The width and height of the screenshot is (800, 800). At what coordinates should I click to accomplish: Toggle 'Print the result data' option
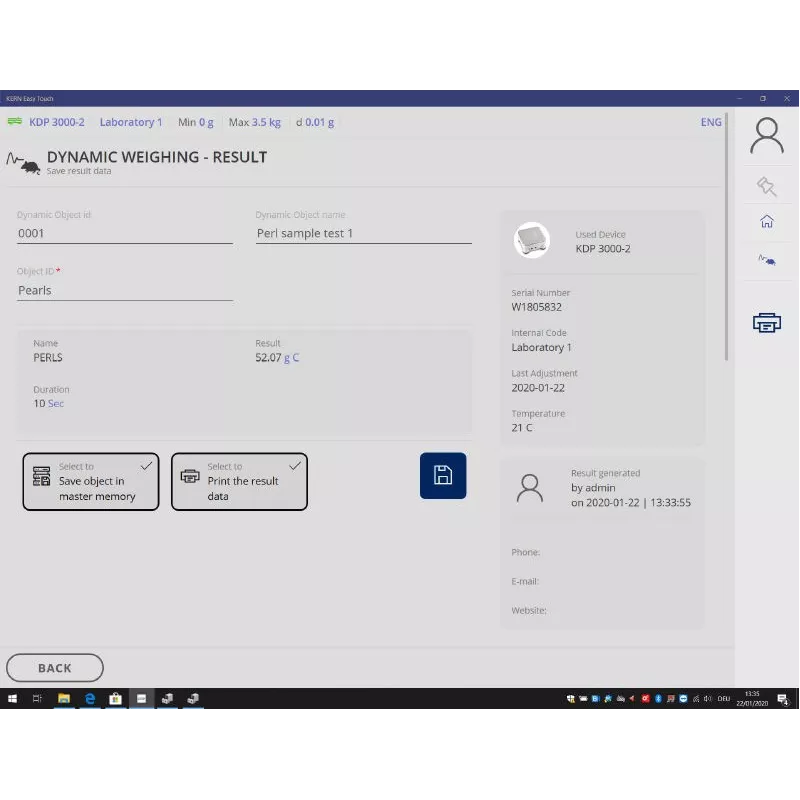pos(239,482)
